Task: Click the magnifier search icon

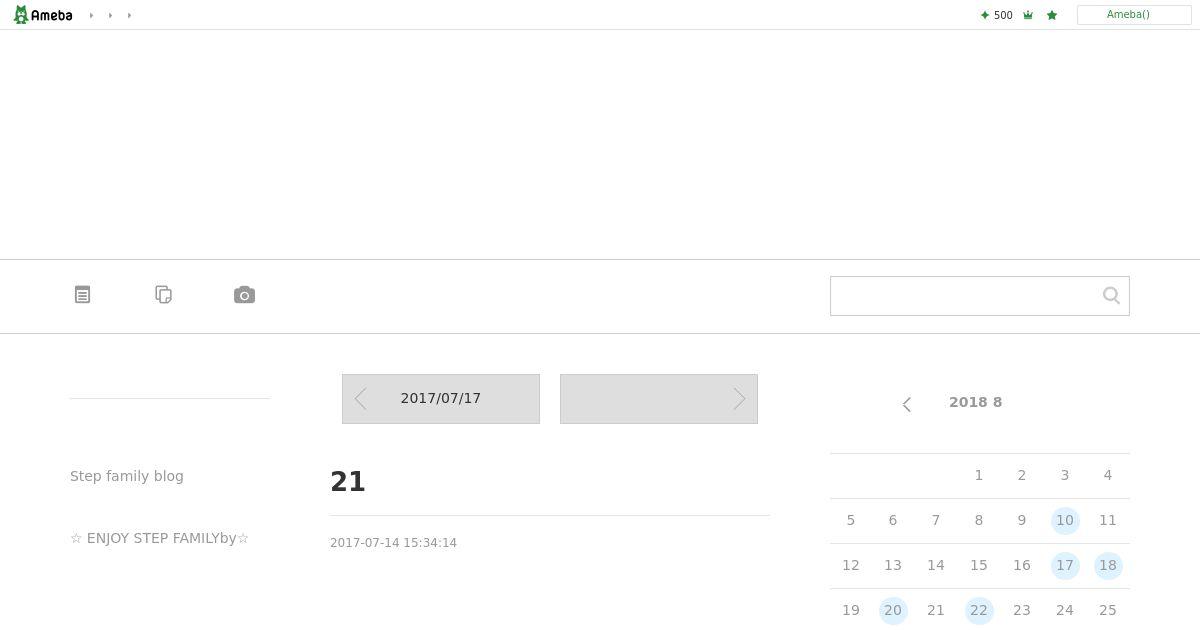Action: click(1111, 295)
